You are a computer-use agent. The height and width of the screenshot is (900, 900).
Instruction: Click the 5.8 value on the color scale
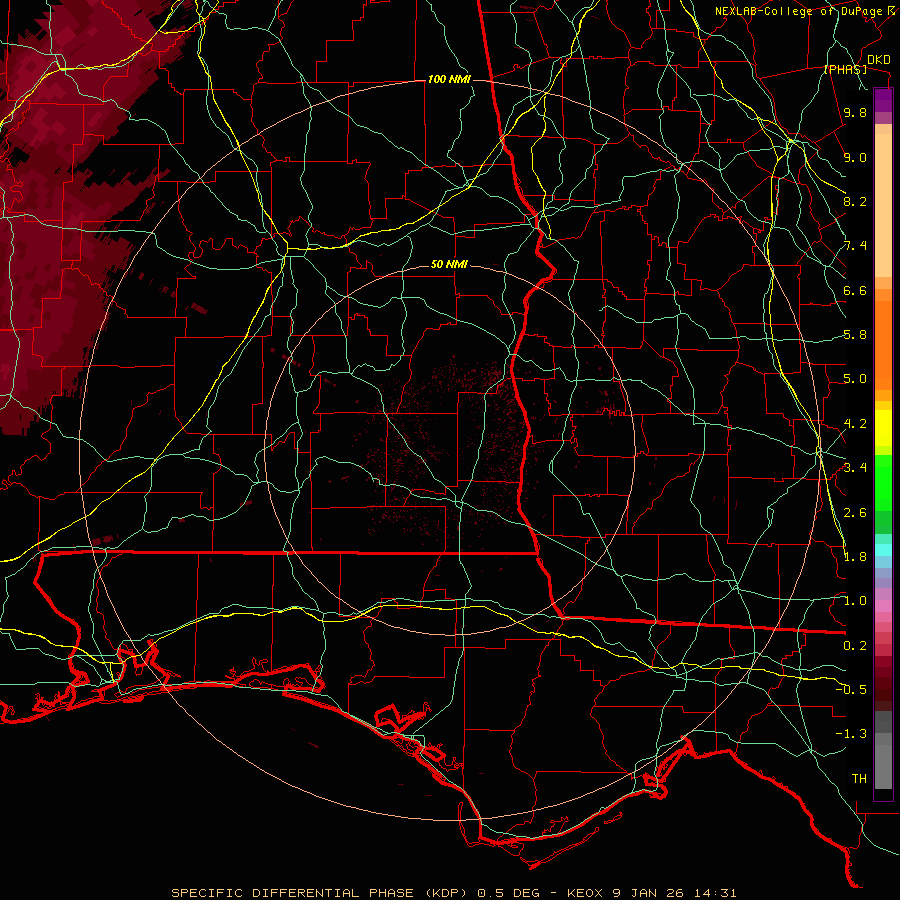click(x=855, y=335)
